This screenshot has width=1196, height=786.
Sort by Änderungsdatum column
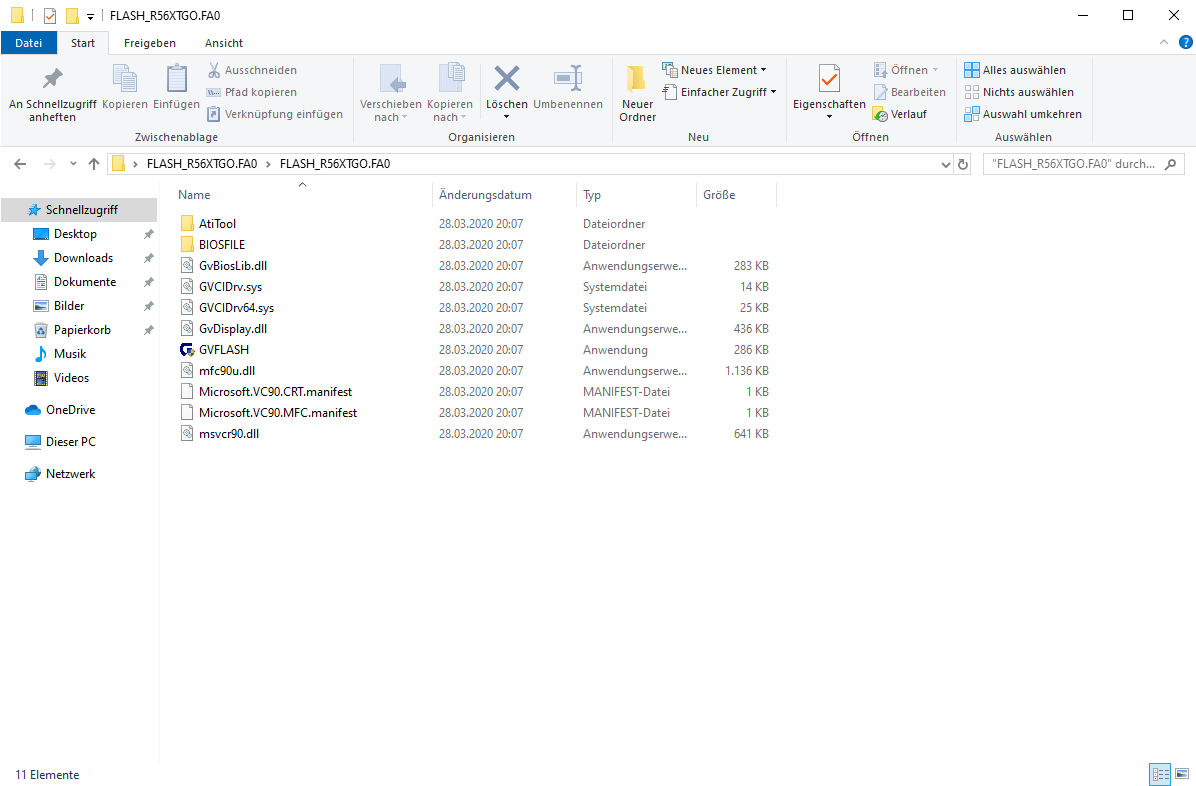point(504,195)
